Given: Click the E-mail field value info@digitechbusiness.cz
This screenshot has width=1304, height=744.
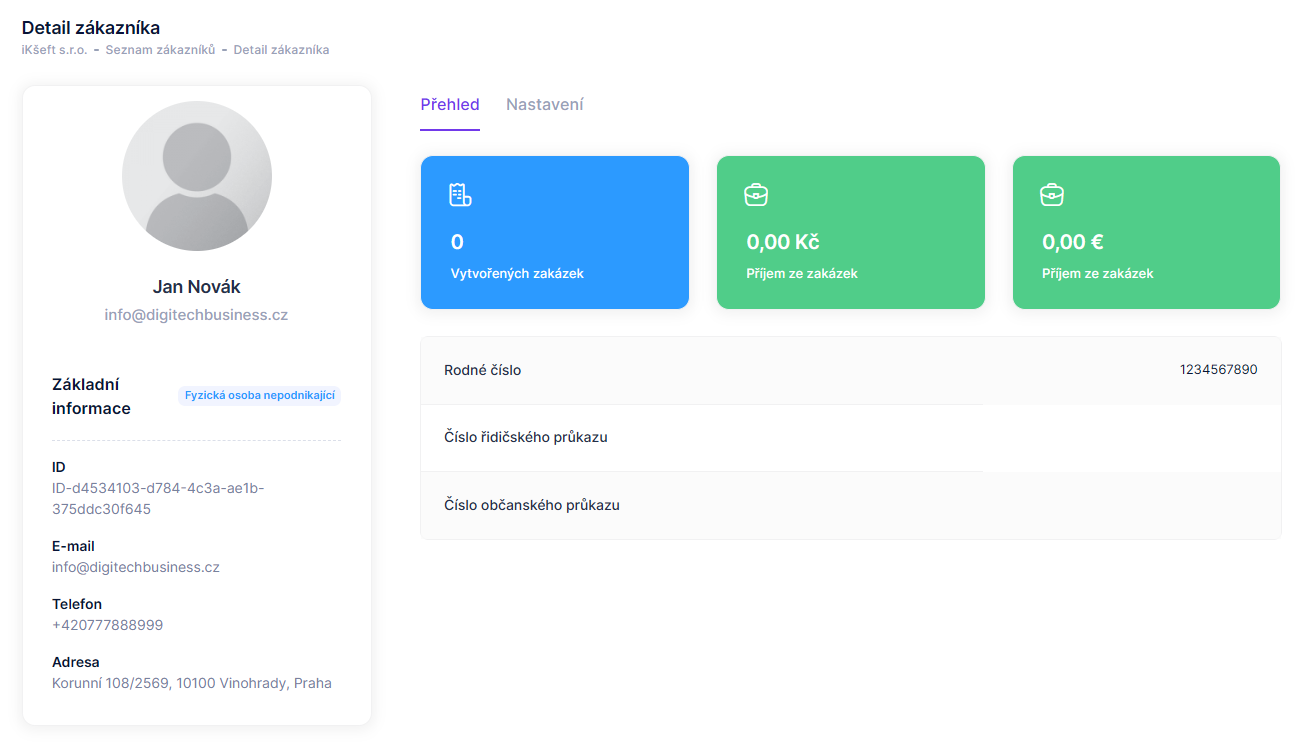Looking at the screenshot, I should click(x=136, y=567).
